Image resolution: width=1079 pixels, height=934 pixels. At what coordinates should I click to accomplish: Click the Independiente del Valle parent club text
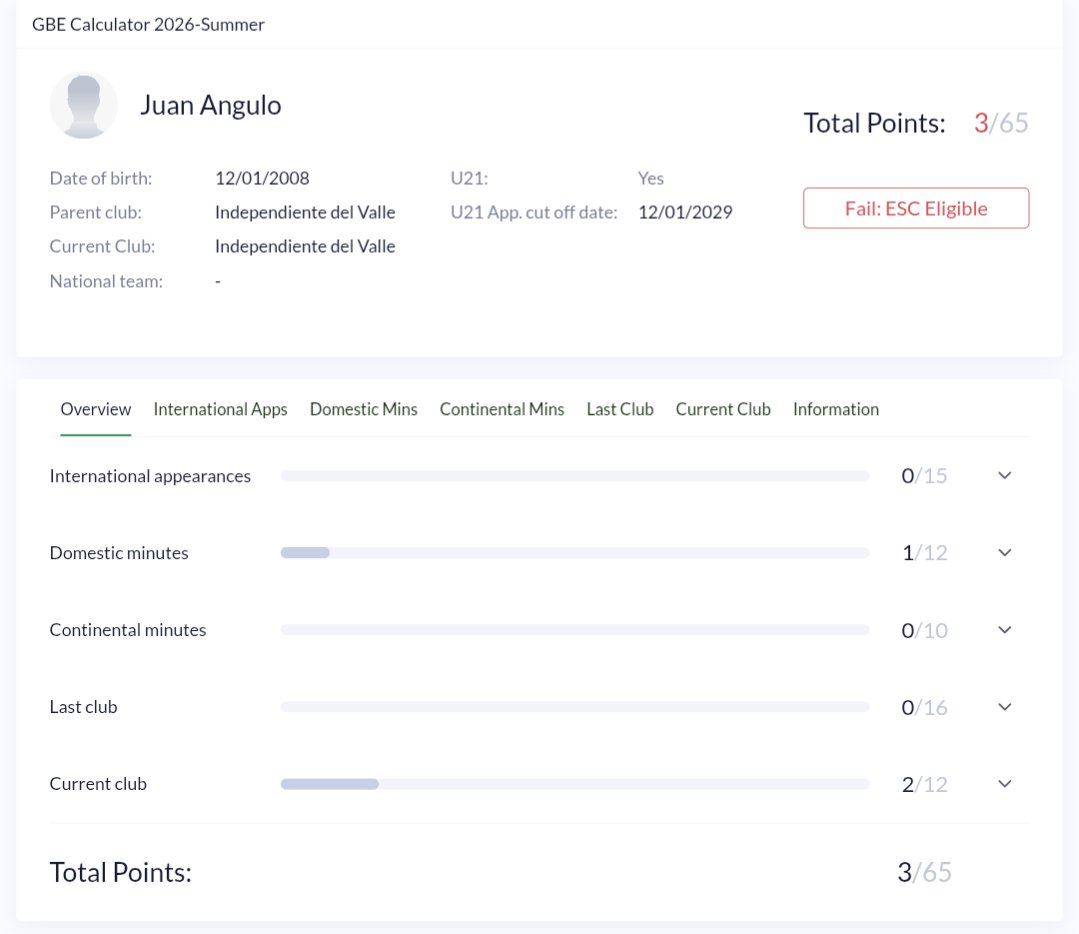[x=305, y=212]
